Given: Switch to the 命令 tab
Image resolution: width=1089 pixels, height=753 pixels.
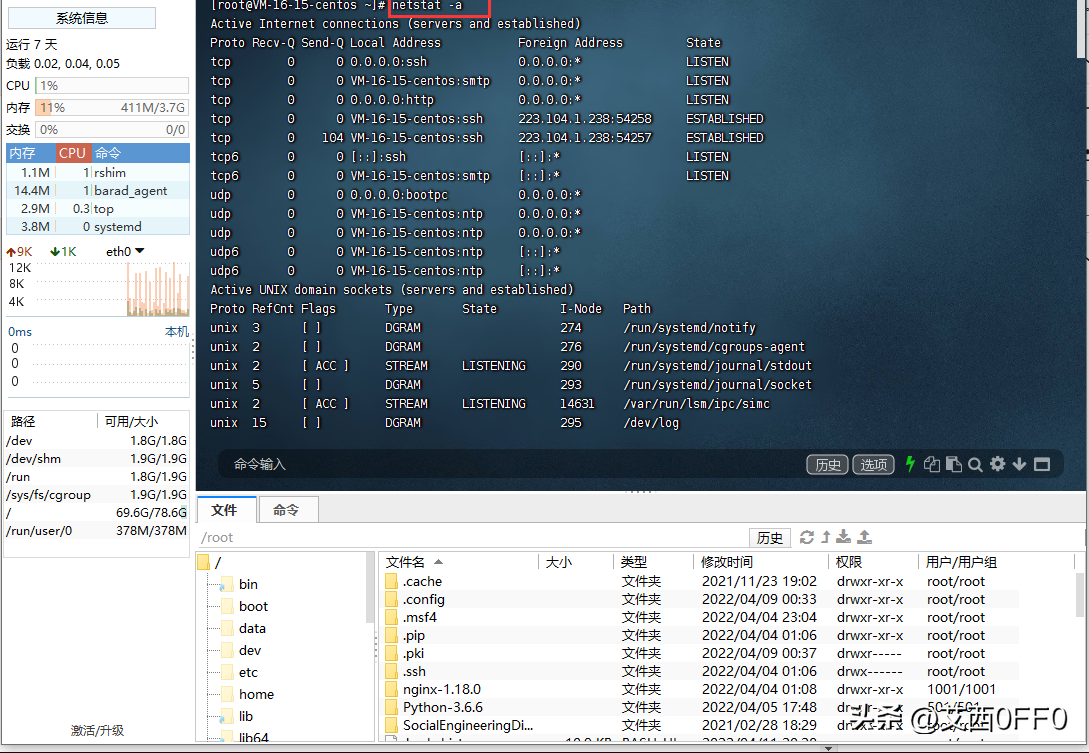Looking at the screenshot, I should pyautogui.click(x=288, y=510).
